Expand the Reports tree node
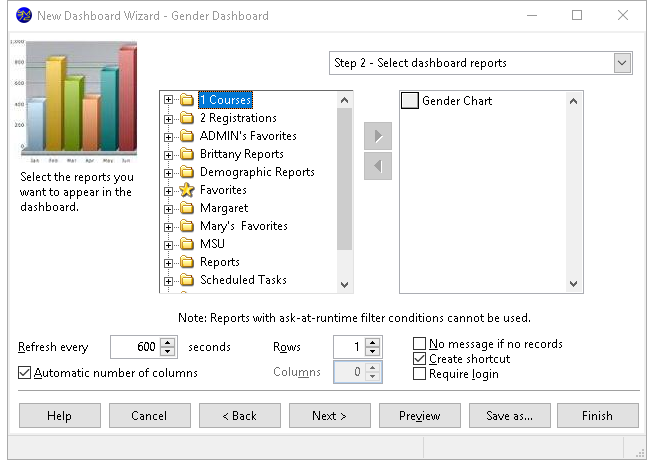654x467 pixels. point(168,263)
